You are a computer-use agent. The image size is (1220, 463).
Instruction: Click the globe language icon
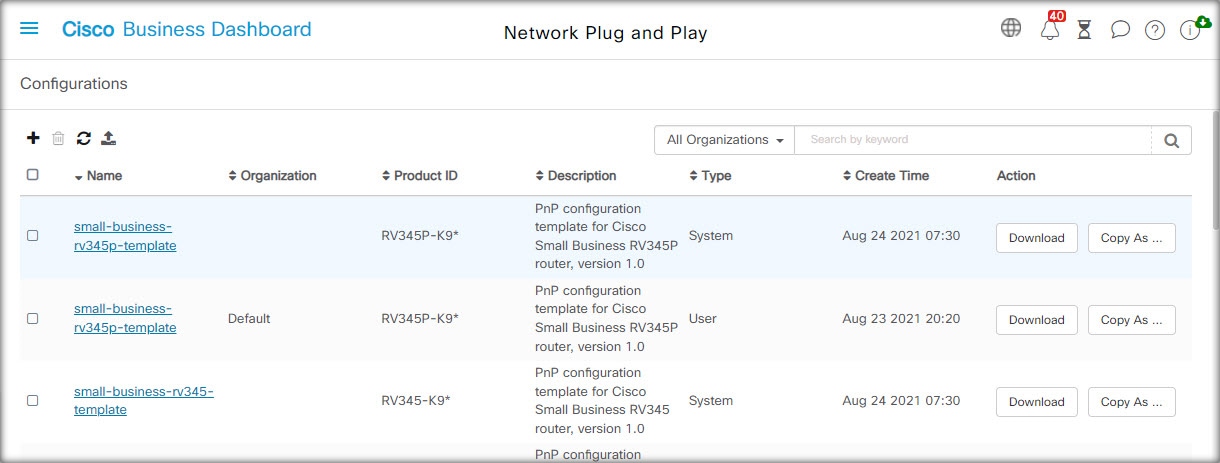tap(1011, 28)
